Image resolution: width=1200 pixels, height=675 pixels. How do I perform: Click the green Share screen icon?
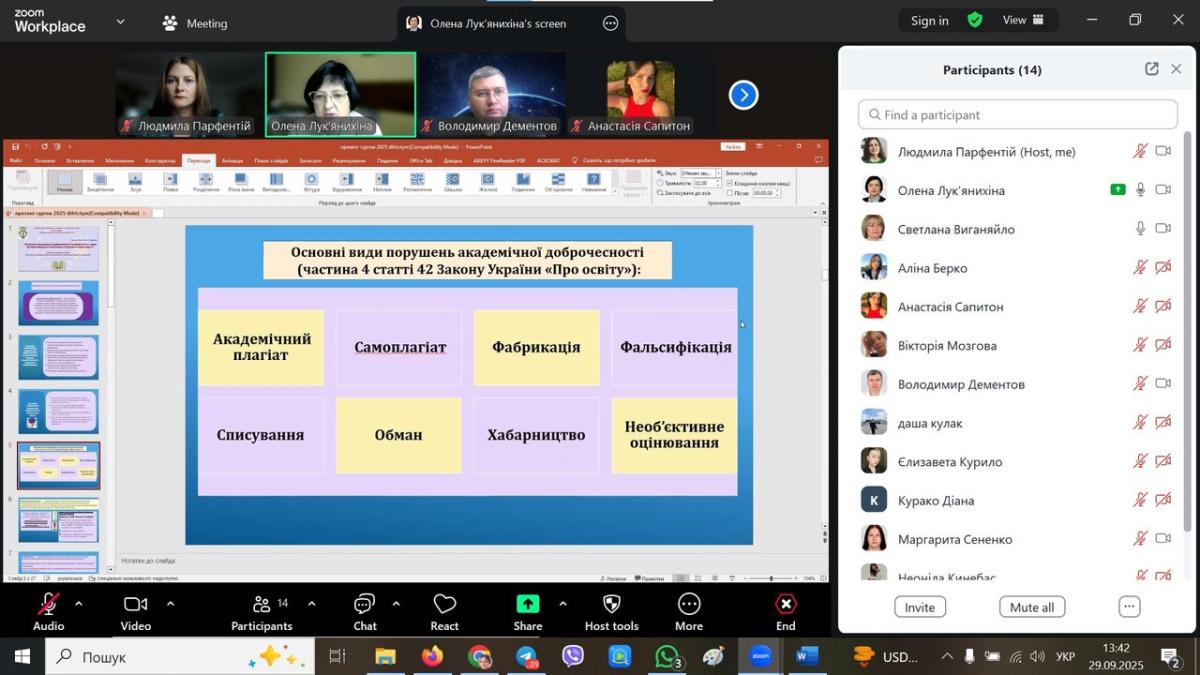[528, 604]
